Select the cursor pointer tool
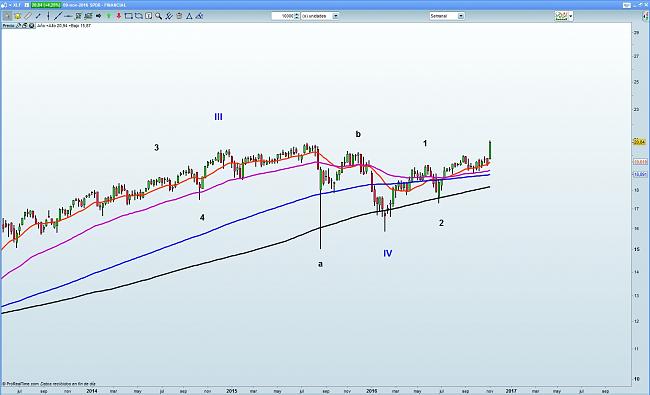The width and height of the screenshot is (650, 395). pos(7,16)
